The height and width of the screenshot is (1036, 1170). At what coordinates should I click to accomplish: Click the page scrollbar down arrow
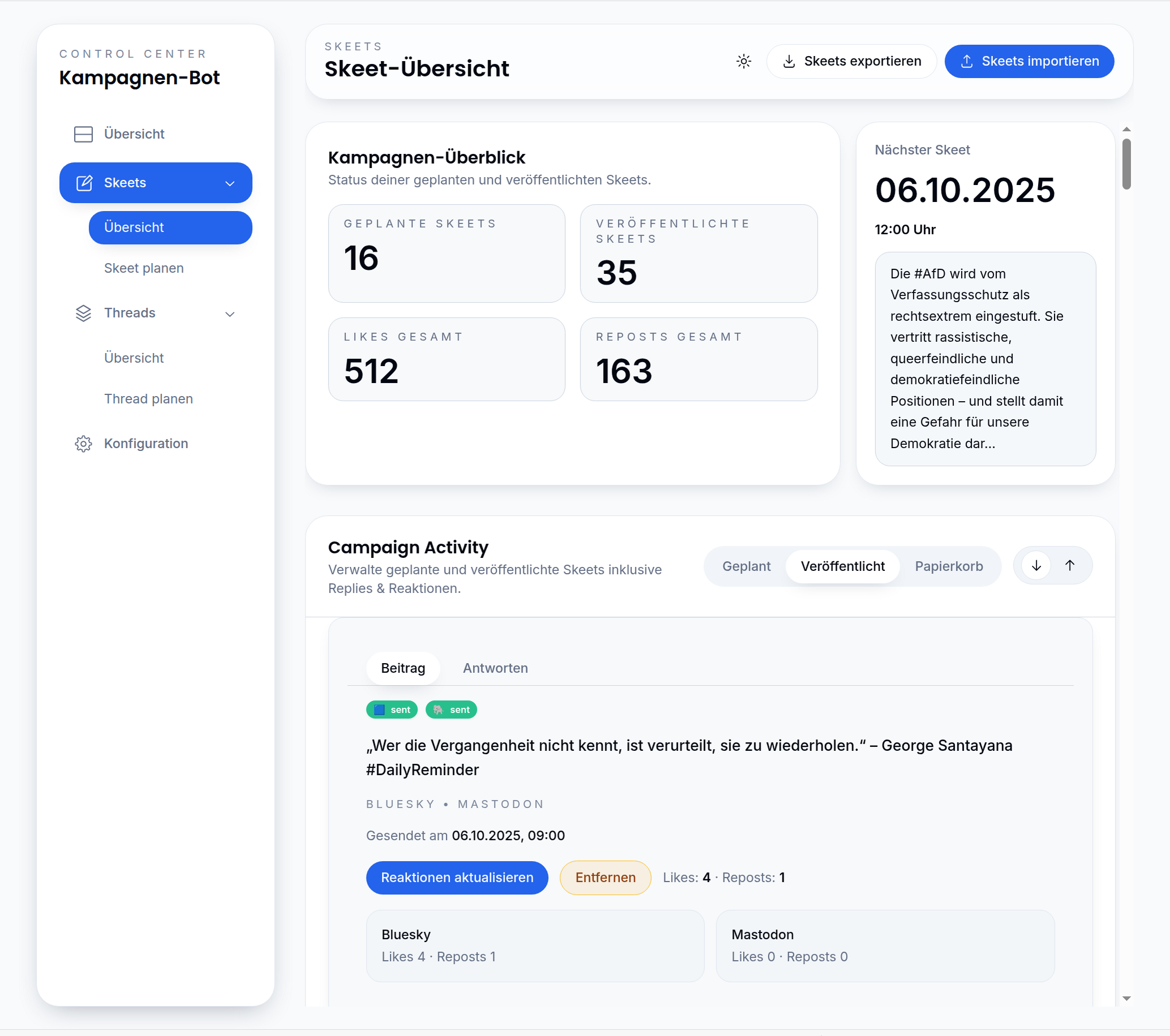tap(1126, 998)
